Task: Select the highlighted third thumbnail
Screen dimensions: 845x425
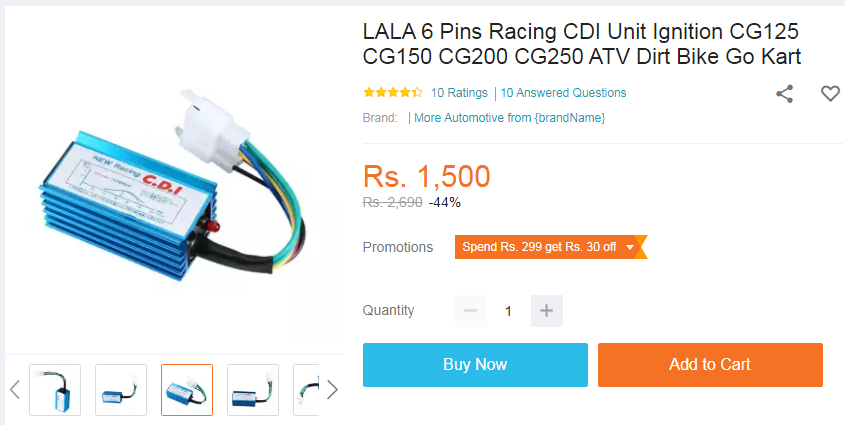Action: (187, 390)
